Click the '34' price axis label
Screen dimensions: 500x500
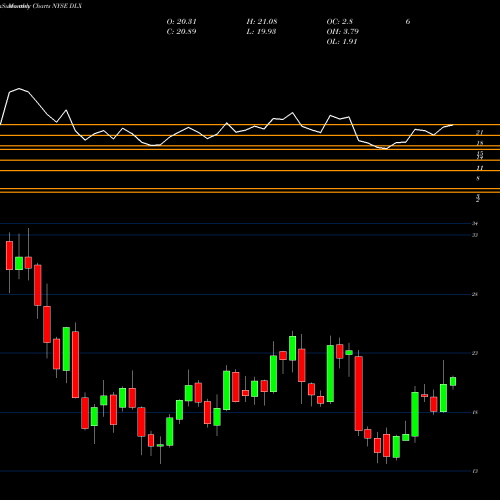coord(475,224)
